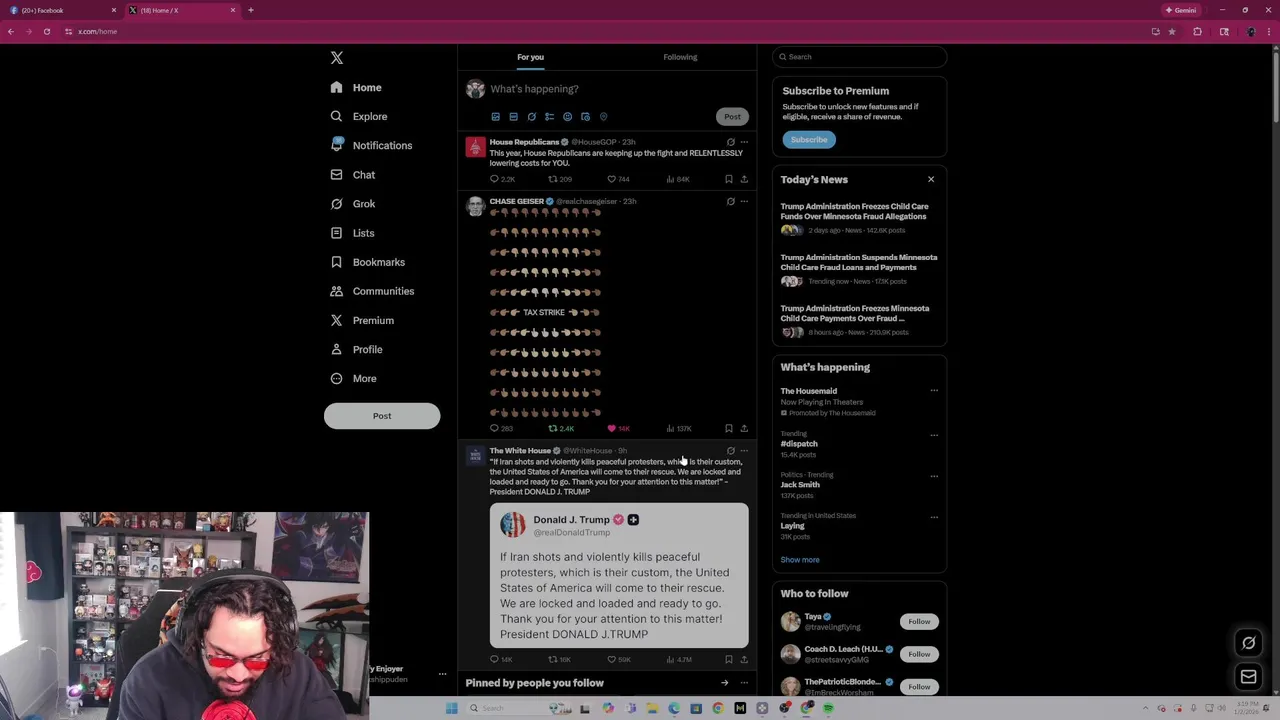
Task: View analytics on the CHASE GEISER post
Action: (678, 428)
